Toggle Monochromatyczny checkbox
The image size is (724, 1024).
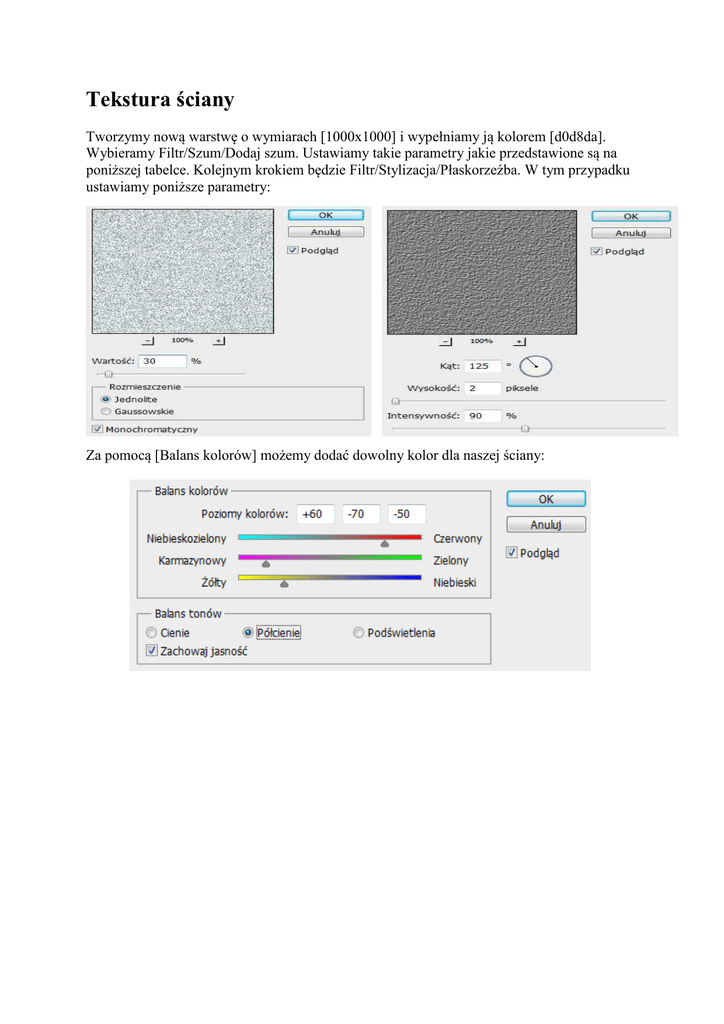tap(97, 429)
